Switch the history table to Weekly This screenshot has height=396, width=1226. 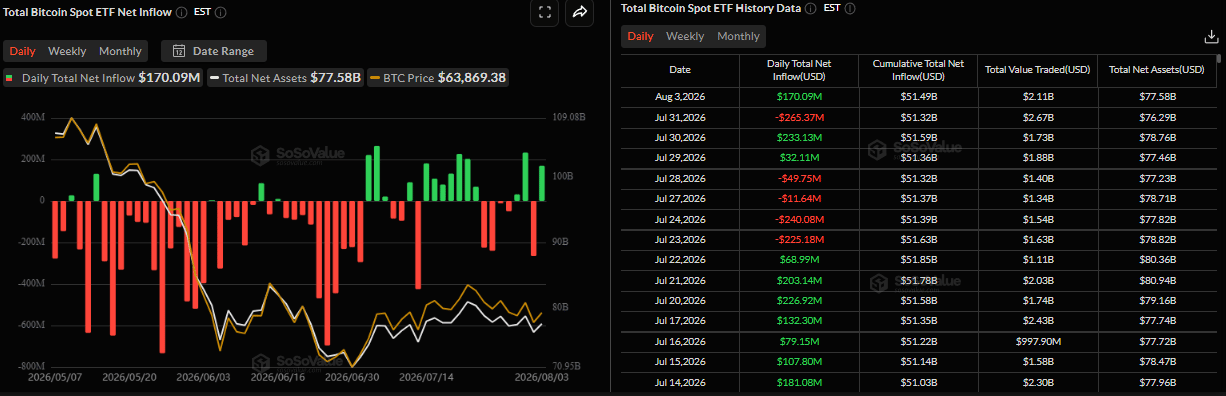685,36
